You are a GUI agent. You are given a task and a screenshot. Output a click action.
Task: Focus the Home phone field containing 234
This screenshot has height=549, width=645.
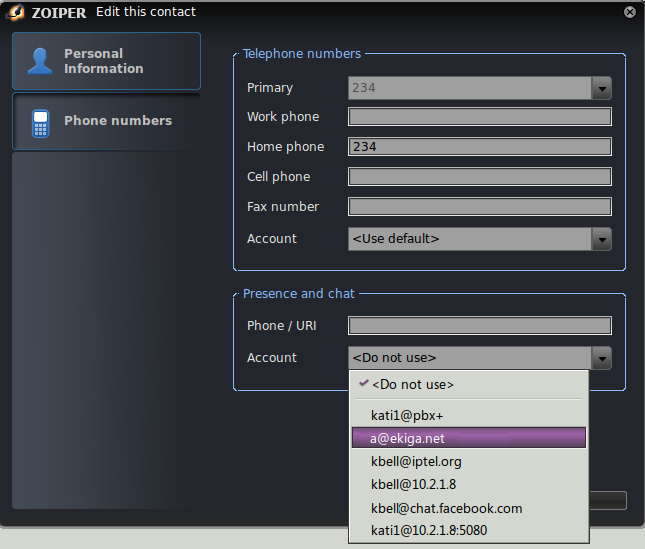(x=479, y=147)
